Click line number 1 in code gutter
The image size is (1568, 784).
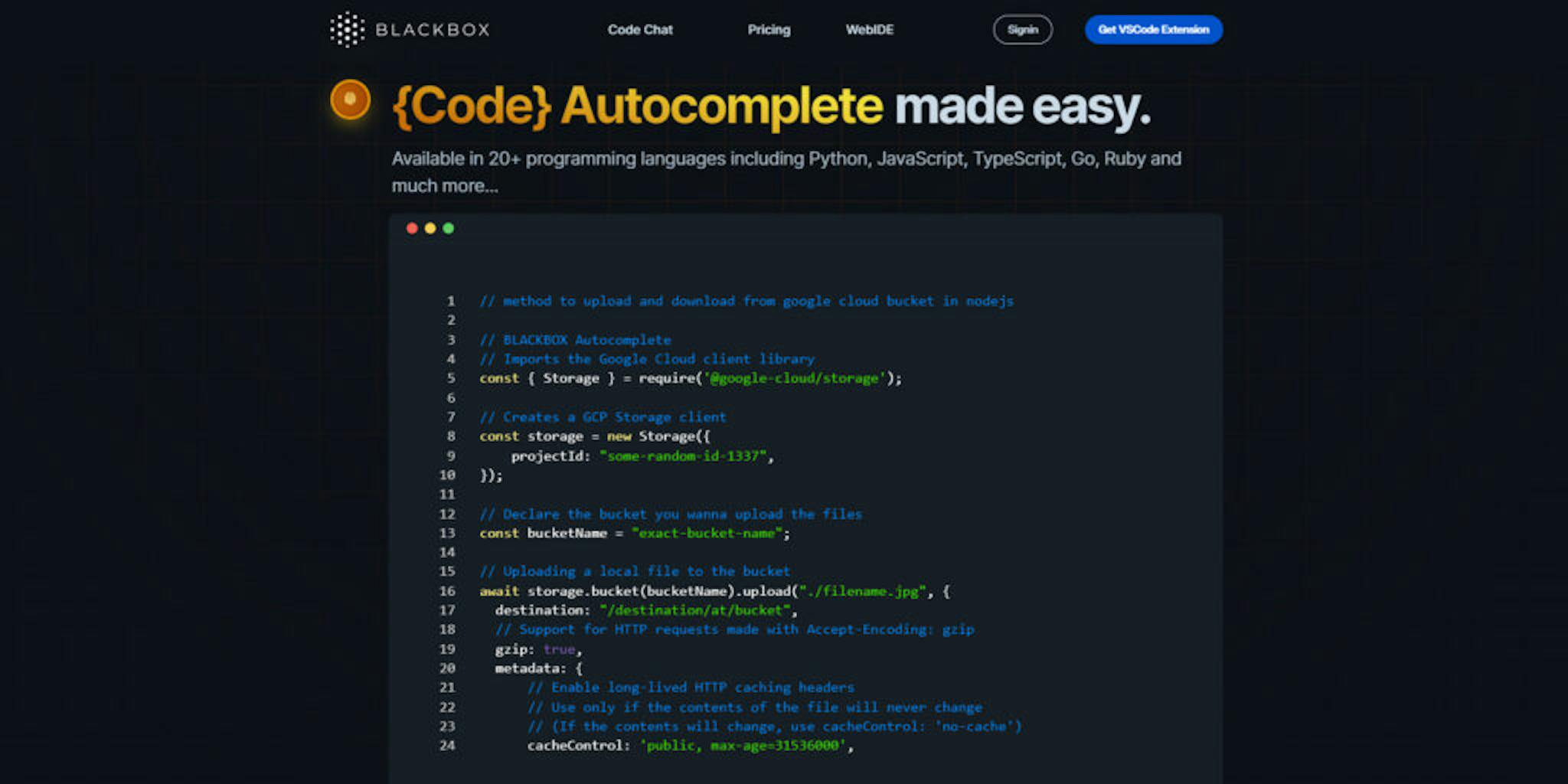451,301
